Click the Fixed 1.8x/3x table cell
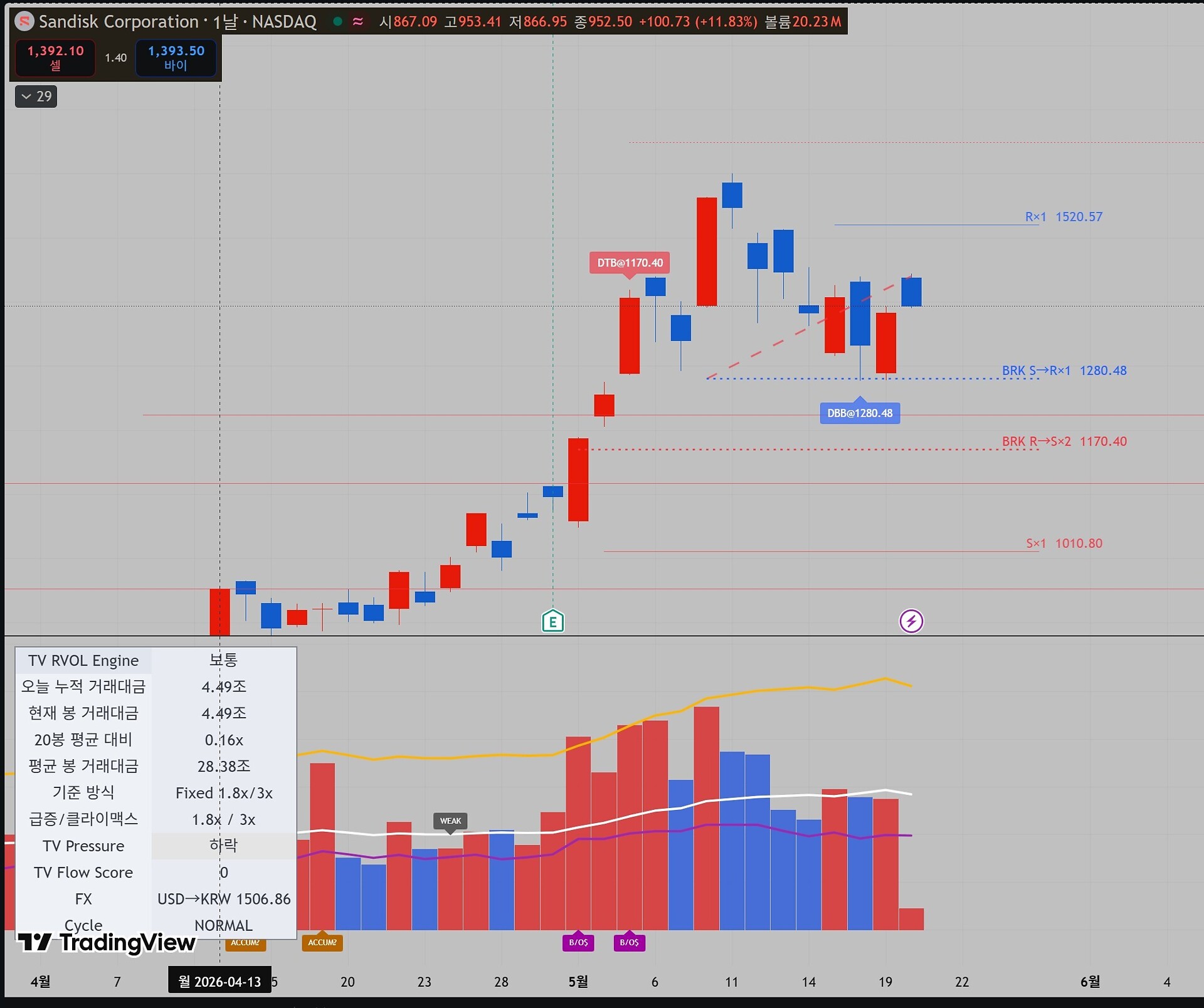Viewport: 1204px width, 1008px height. click(224, 793)
